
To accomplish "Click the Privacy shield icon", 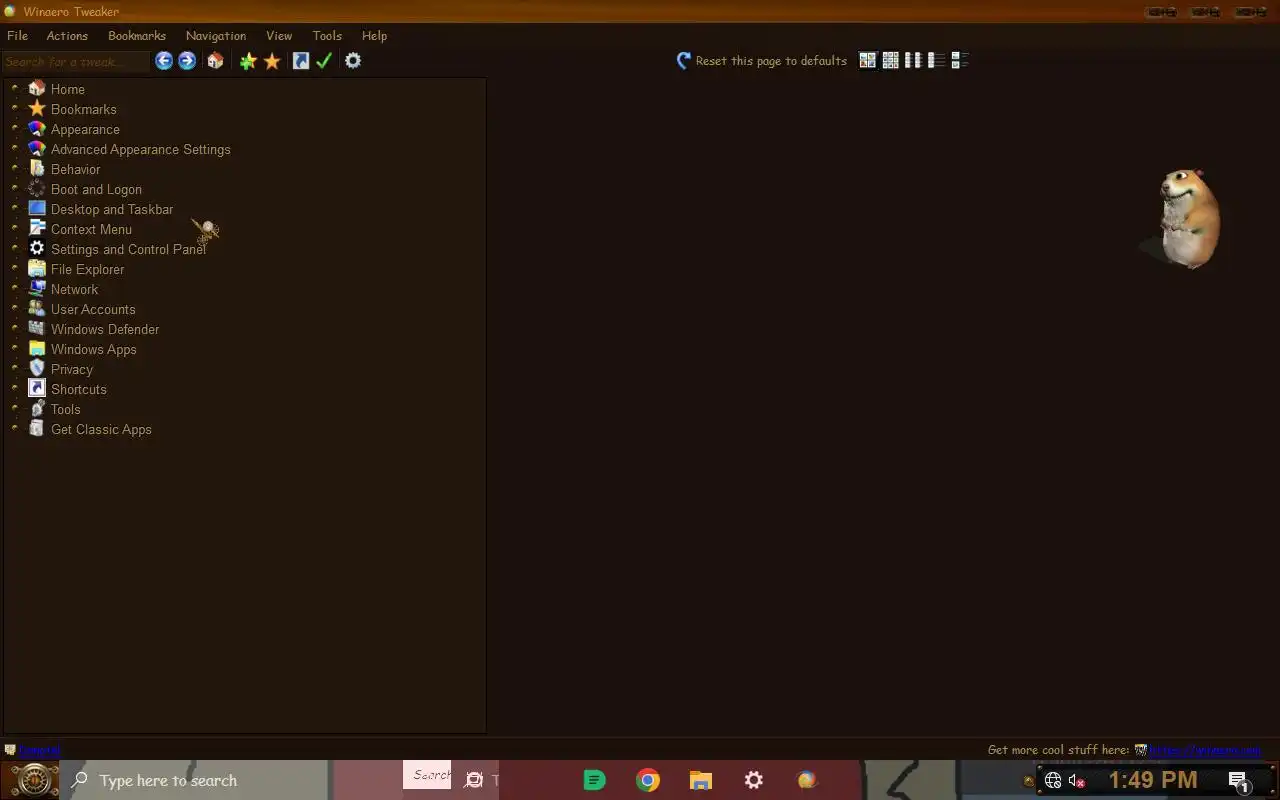I will [x=37, y=368].
